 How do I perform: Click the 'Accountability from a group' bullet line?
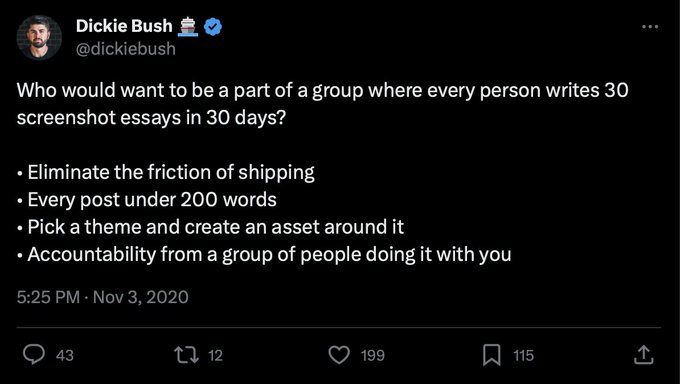[264, 255]
